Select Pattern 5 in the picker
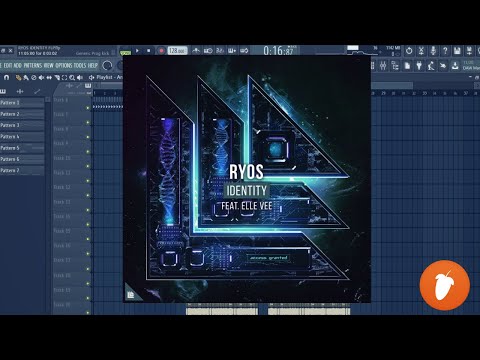Viewport: 480px width, 360px height. click(22, 148)
